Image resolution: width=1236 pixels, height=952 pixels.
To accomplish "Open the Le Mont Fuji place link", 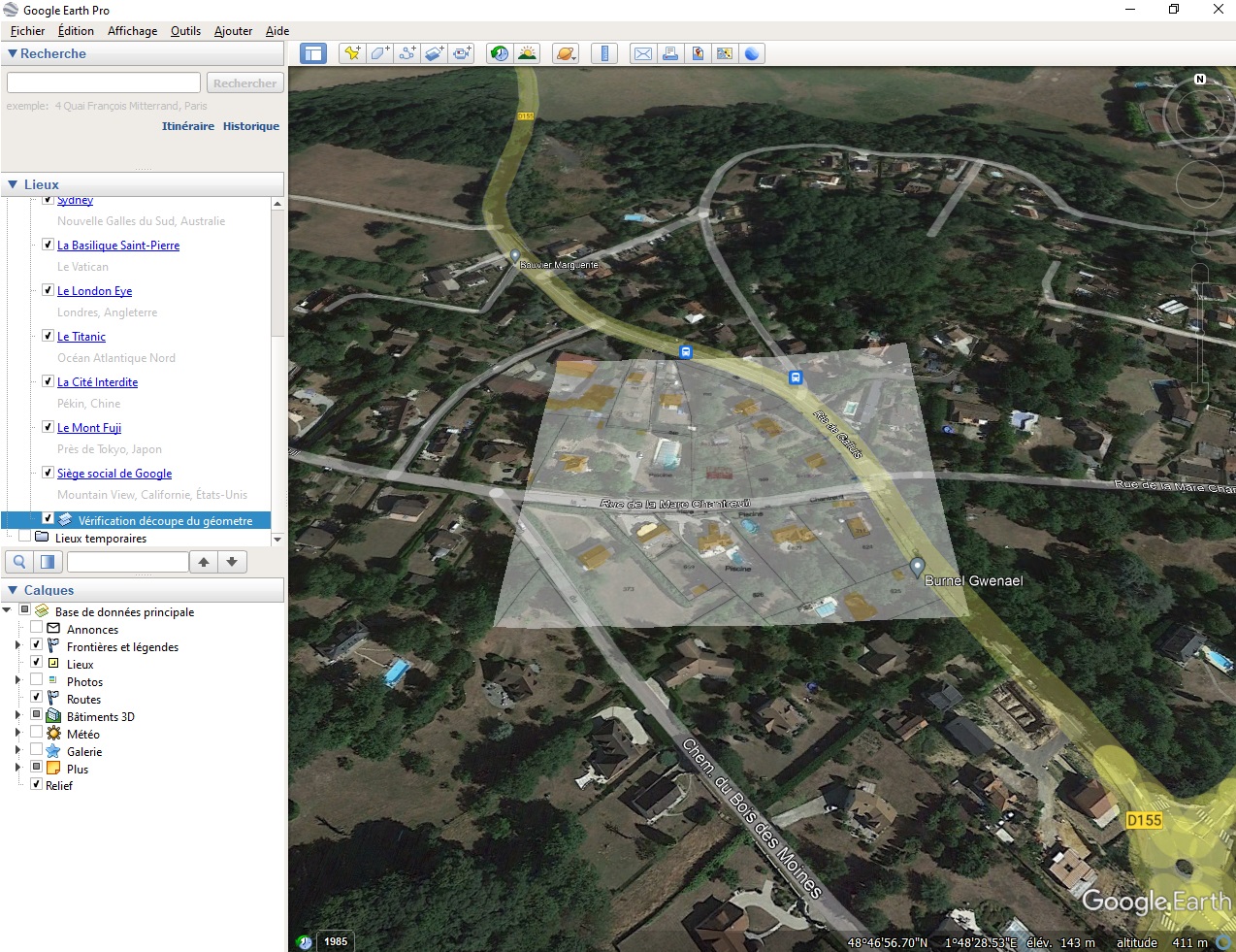I will coord(89,428).
